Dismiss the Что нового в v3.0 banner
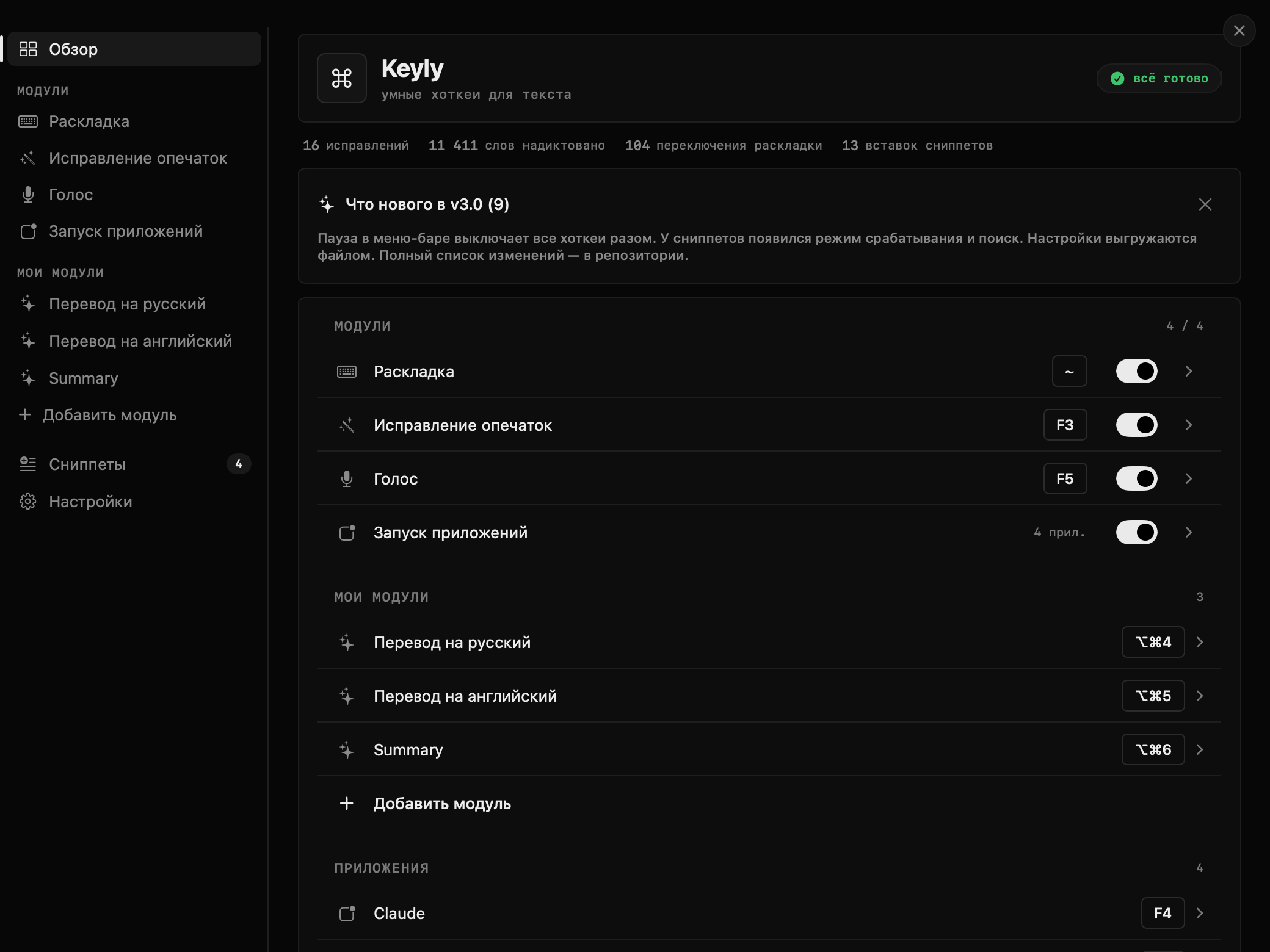Image resolution: width=1270 pixels, height=952 pixels. (x=1205, y=204)
